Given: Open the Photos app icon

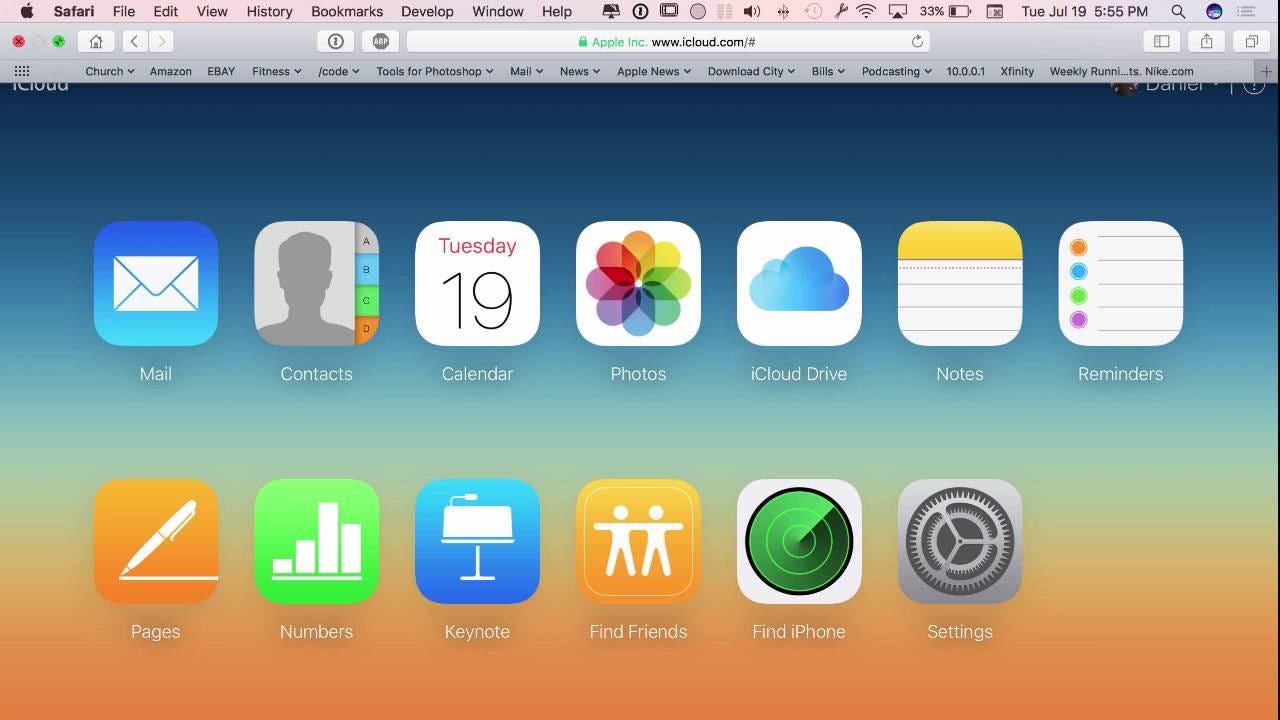Looking at the screenshot, I should pyautogui.click(x=638, y=283).
